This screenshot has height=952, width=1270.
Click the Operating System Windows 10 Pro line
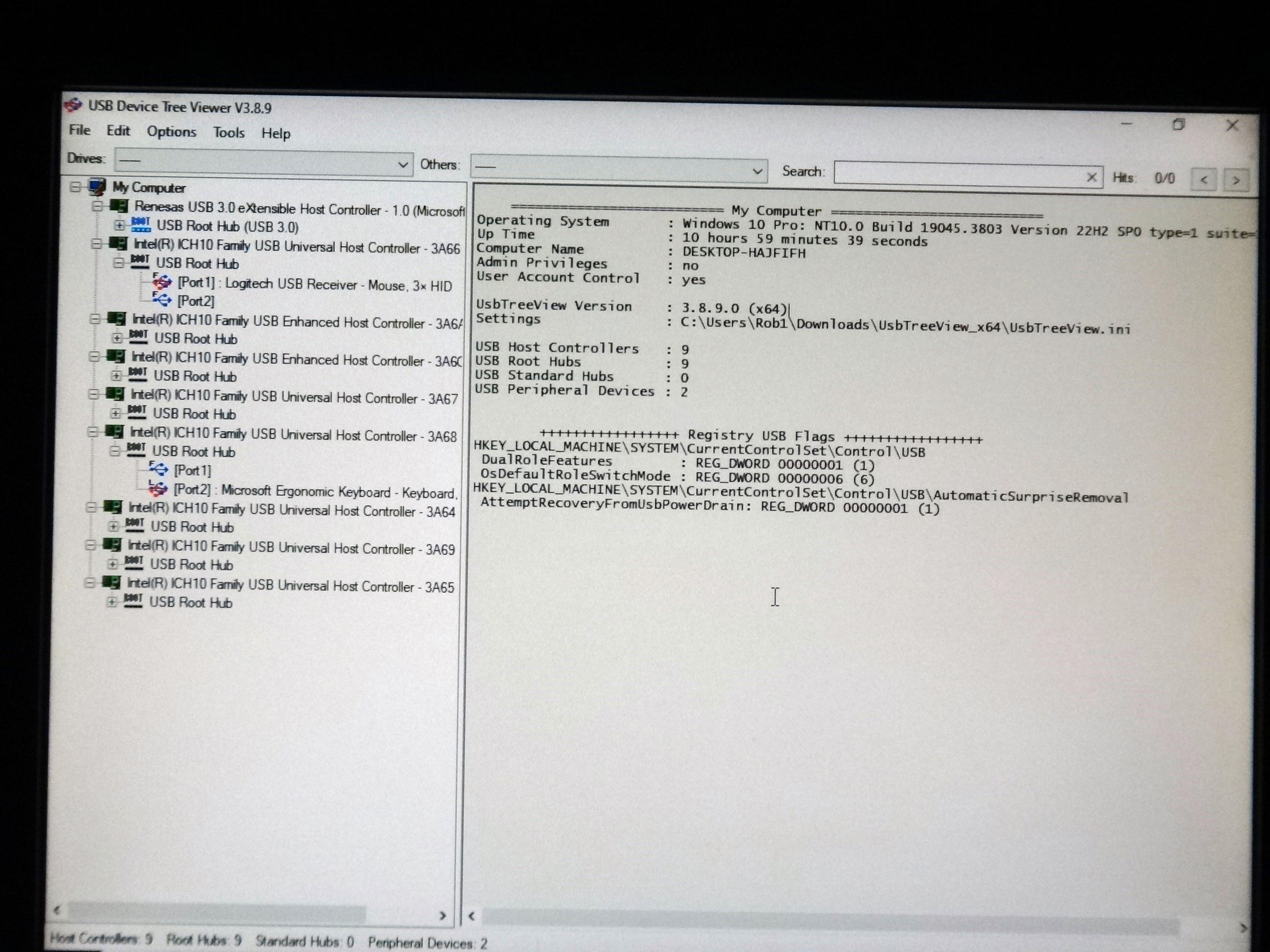pyautogui.click(x=867, y=227)
